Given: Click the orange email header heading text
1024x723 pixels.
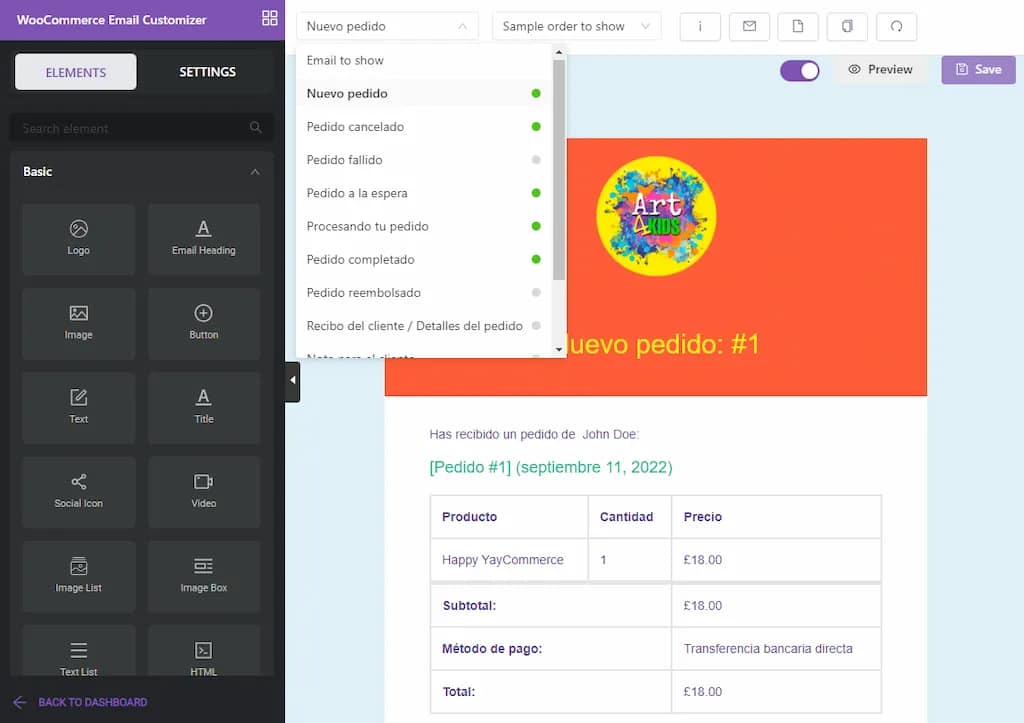Looking at the screenshot, I should tap(661, 345).
